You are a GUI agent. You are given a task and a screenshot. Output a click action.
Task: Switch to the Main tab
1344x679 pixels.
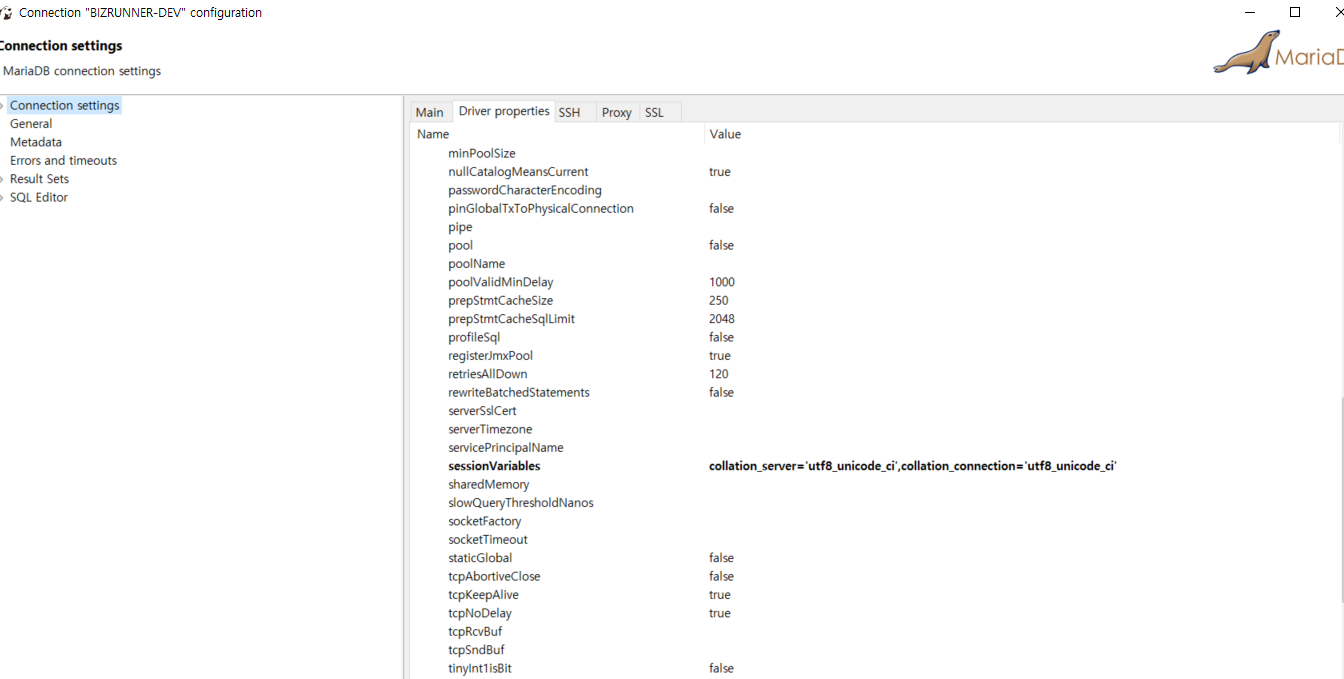pyautogui.click(x=430, y=112)
